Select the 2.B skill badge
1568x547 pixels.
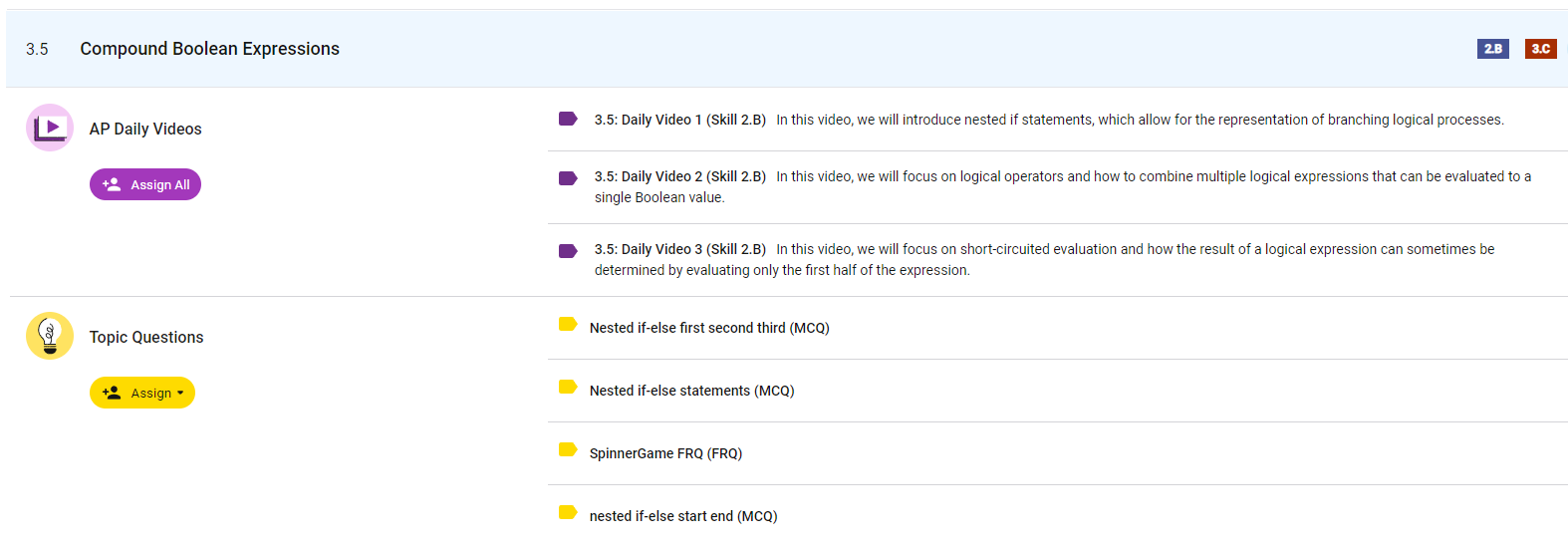pyautogui.click(x=1492, y=49)
